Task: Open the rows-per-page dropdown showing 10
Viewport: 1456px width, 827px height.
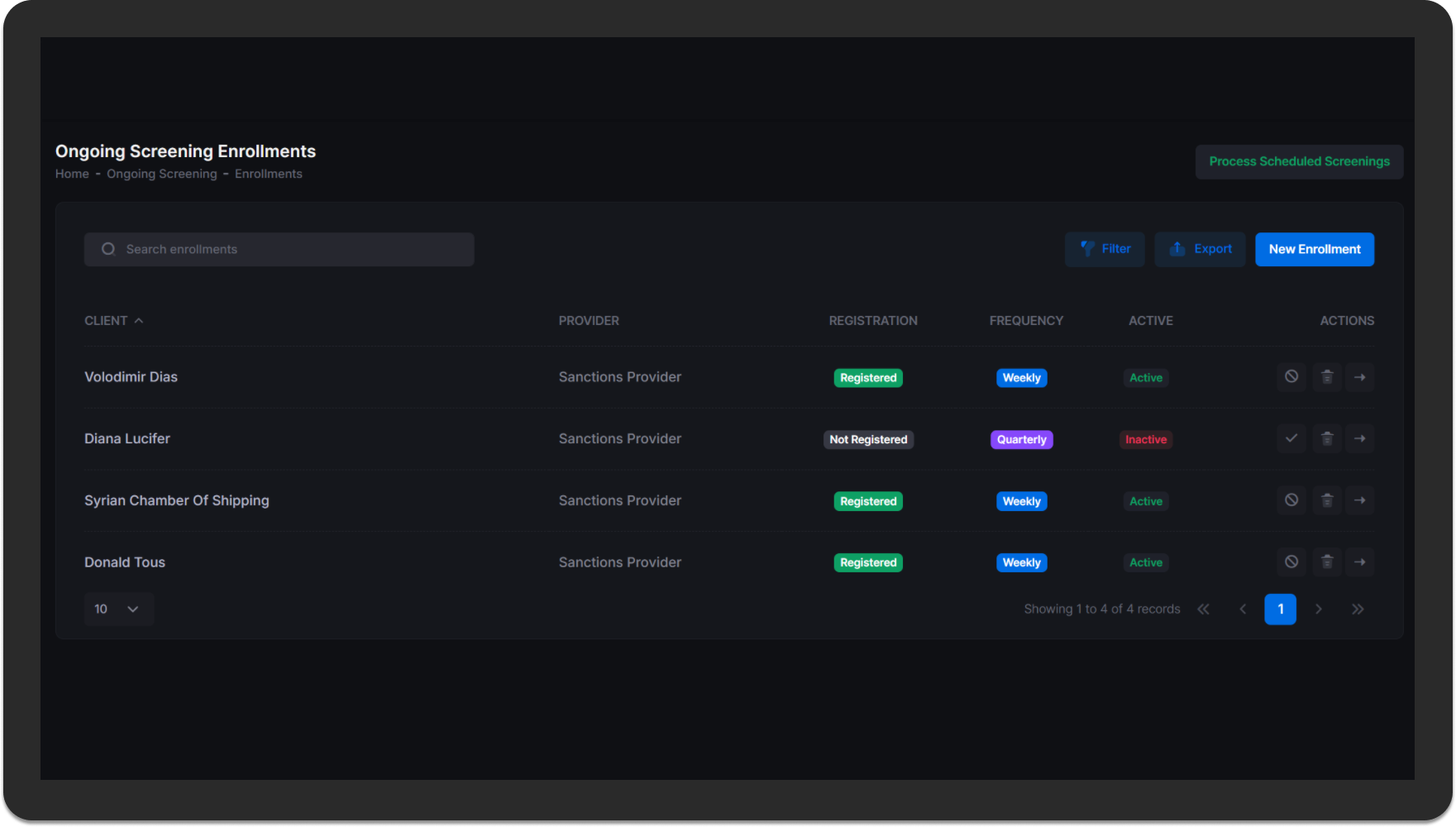Action: (118, 609)
